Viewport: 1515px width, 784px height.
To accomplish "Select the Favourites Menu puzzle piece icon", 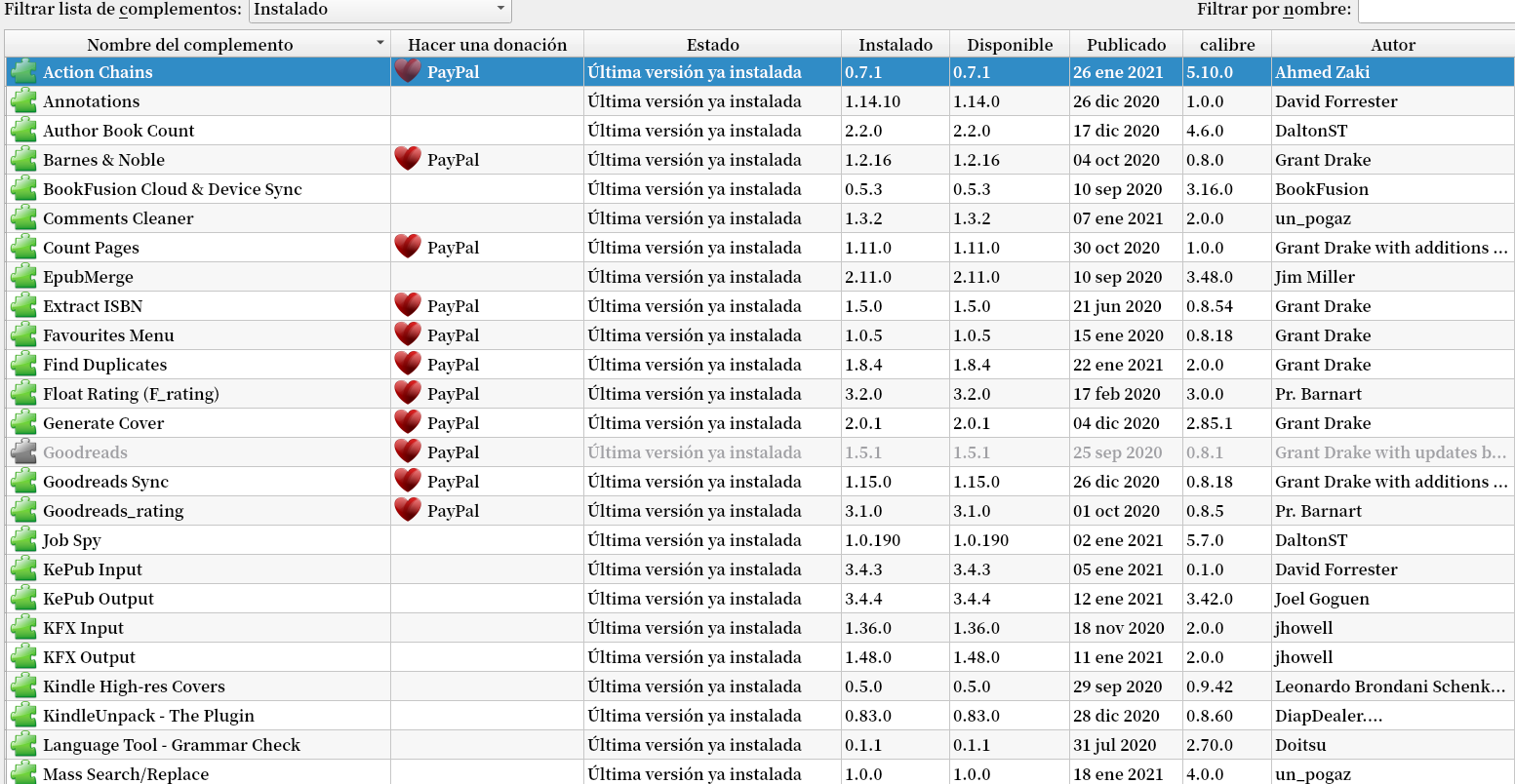I will [23, 335].
